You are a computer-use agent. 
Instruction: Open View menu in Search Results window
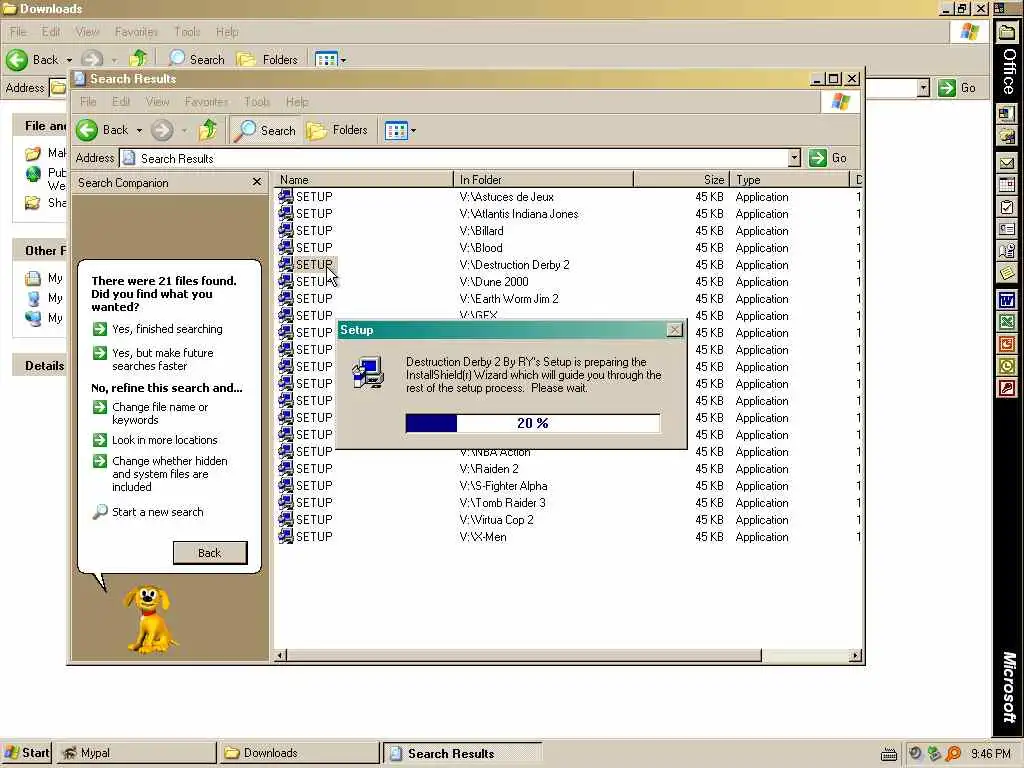coord(157,102)
